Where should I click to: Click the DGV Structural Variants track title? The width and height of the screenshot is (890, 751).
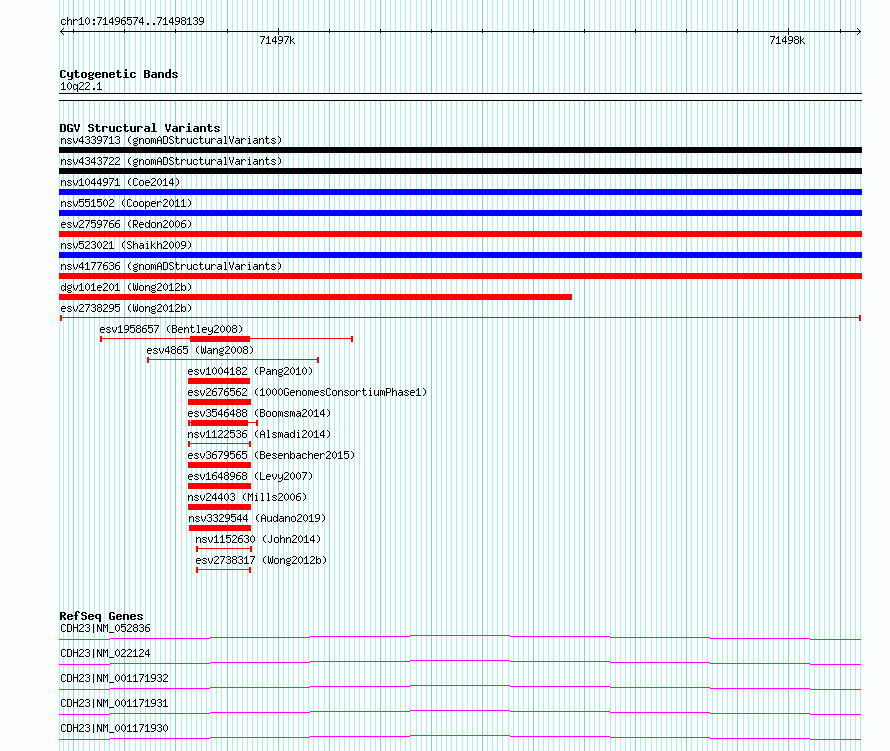[x=140, y=128]
